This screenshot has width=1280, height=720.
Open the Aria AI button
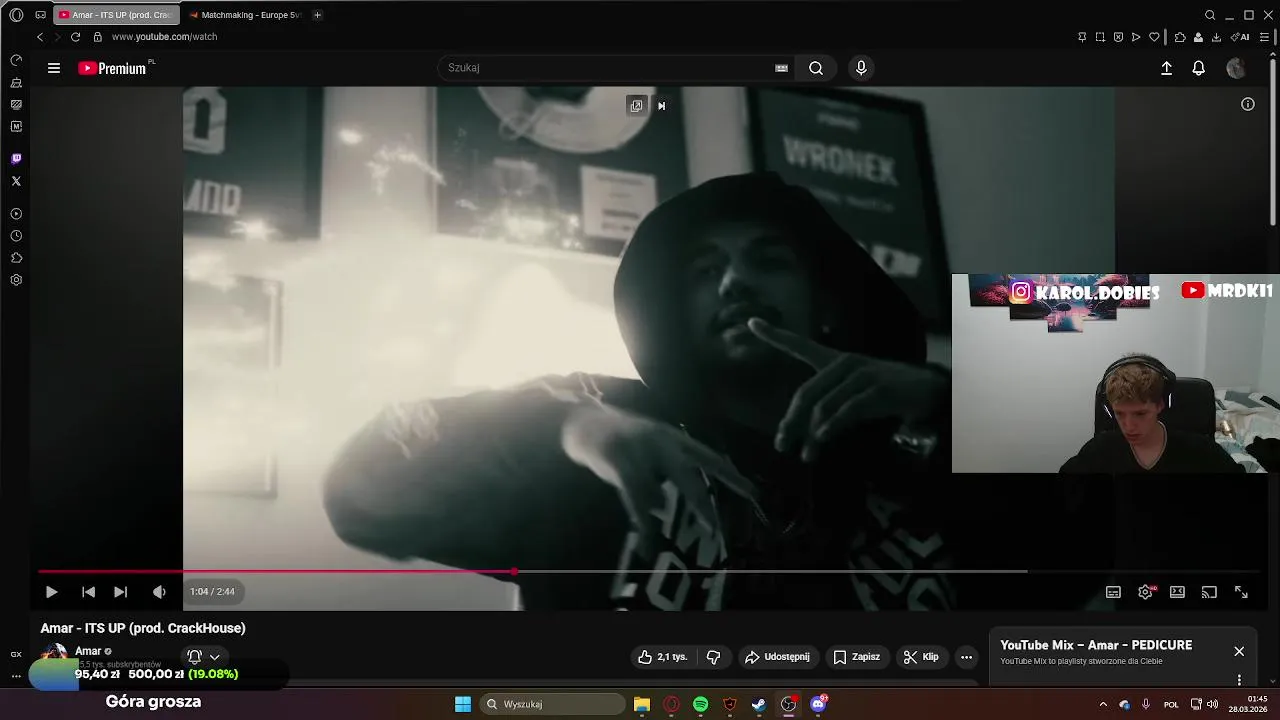coord(1240,37)
